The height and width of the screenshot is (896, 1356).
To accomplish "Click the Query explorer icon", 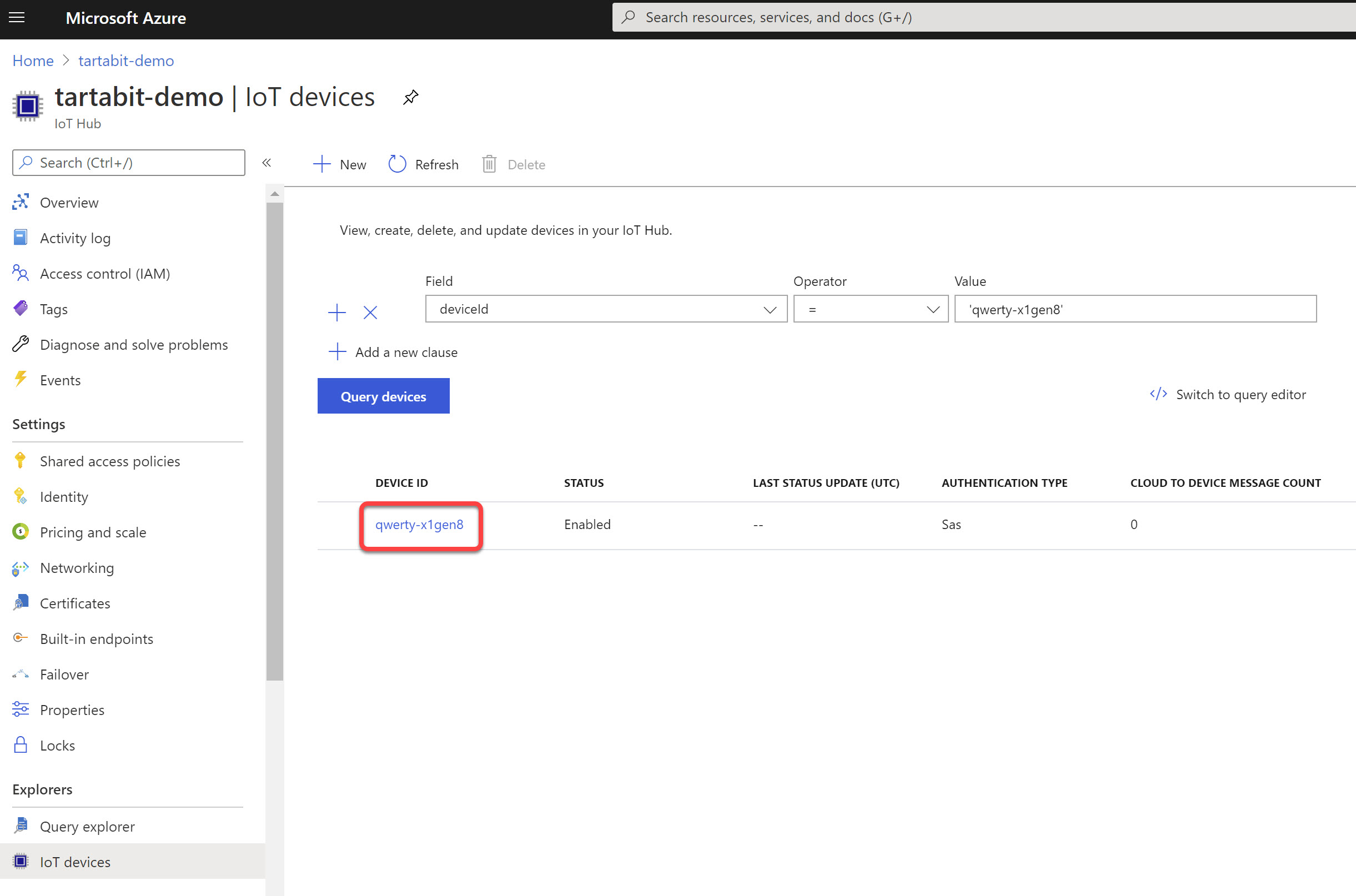I will click(21, 825).
